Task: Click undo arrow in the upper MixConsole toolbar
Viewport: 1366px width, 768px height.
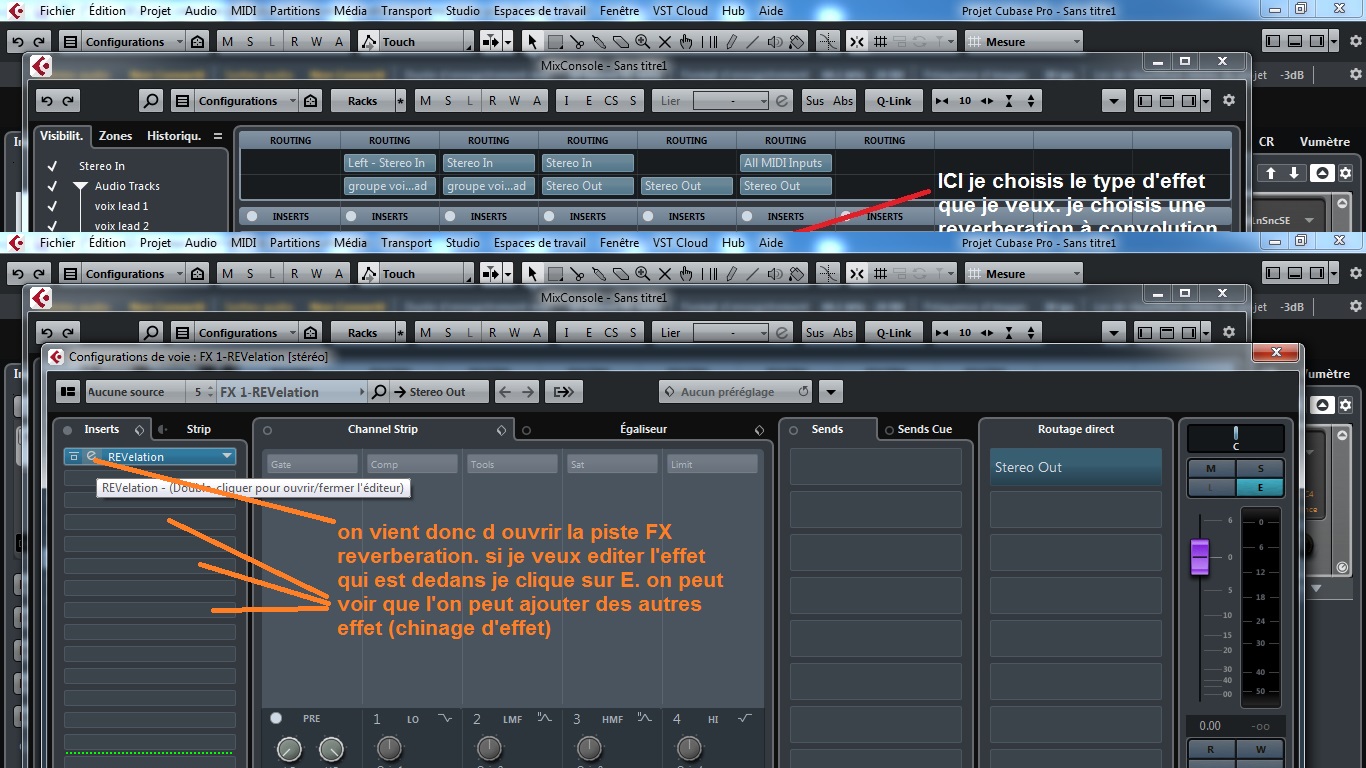Action: click(x=46, y=101)
